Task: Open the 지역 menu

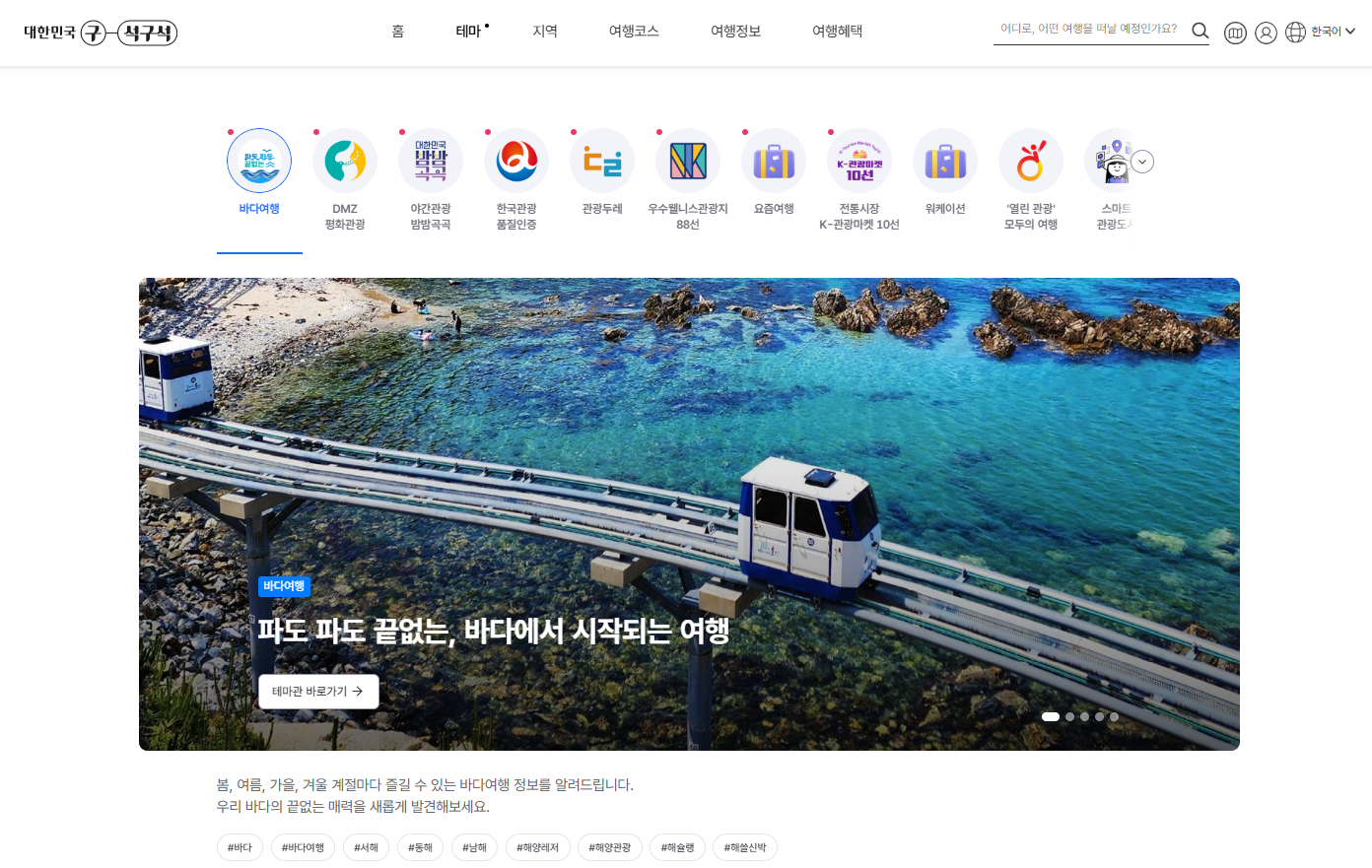Action: pos(545,32)
